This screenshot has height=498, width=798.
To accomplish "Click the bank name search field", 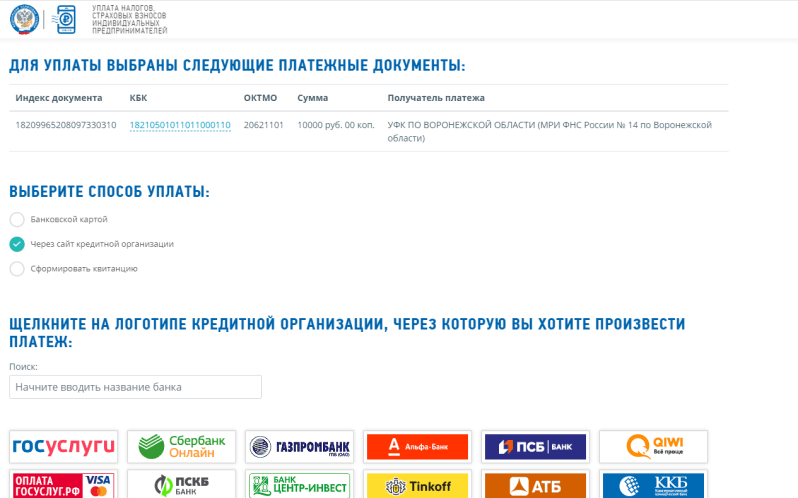I will [x=135, y=387].
